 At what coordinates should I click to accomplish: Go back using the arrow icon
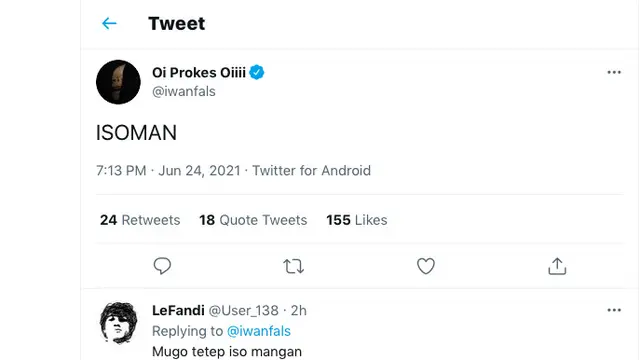pyautogui.click(x=109, y=23)
